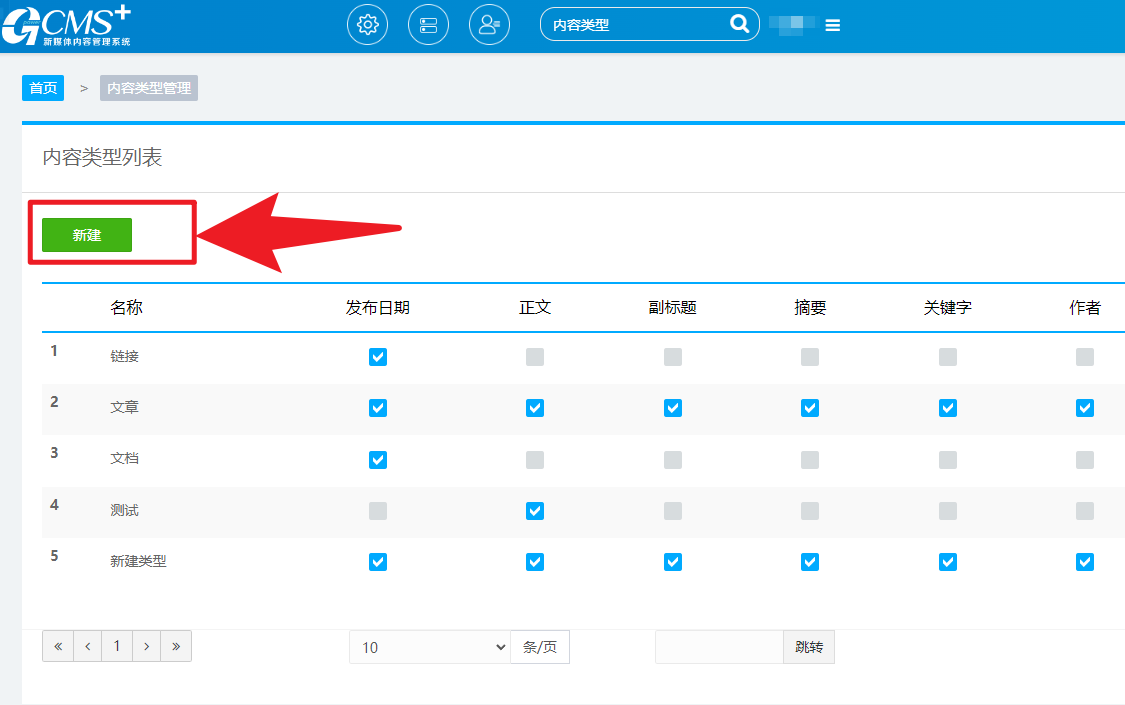
Task: Click the GCMS+ logo
Action: (66, 25)
